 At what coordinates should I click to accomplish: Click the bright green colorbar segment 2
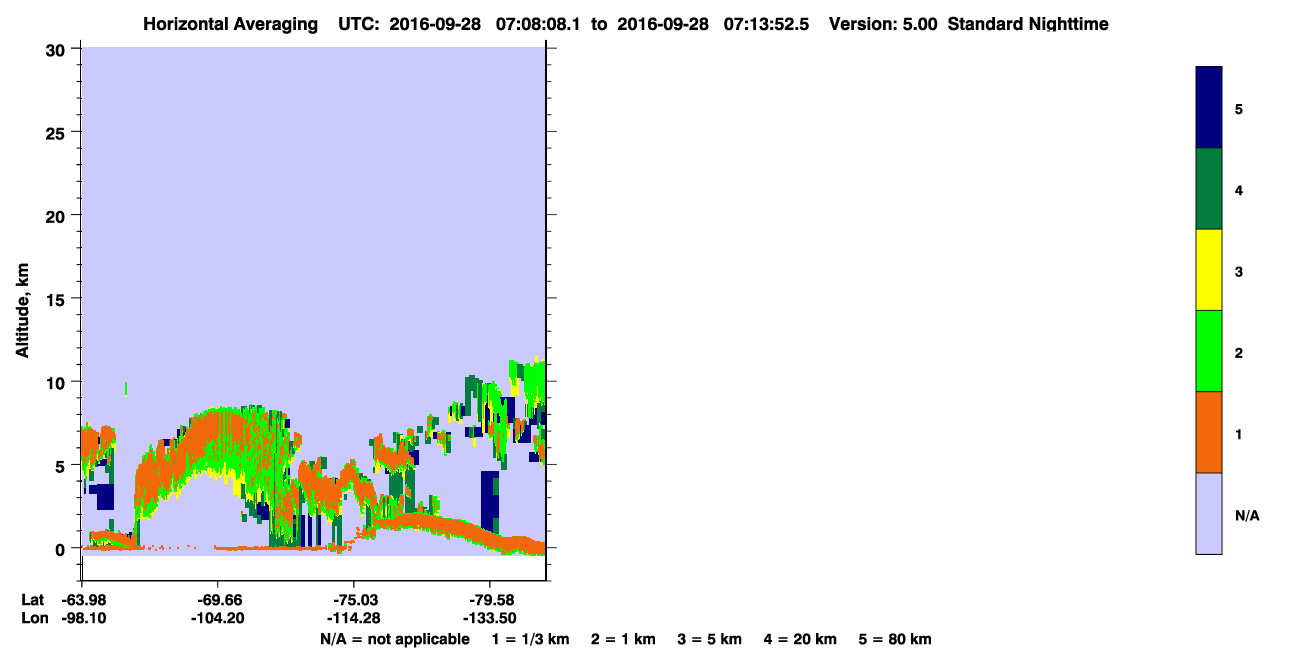coord(1208,351)
